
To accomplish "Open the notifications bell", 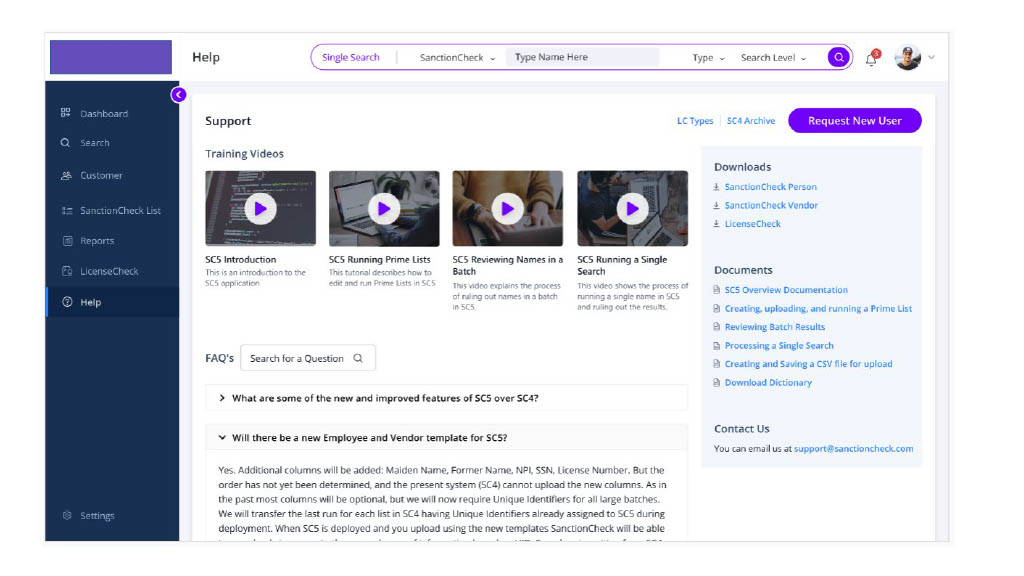I will [872, 58].
